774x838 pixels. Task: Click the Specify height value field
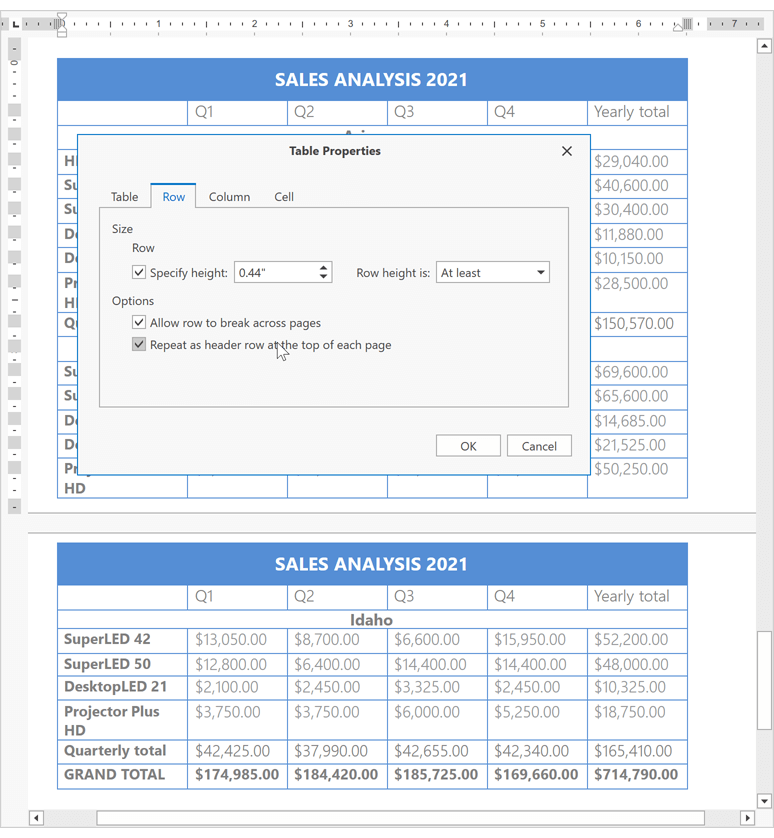(276, 273)
